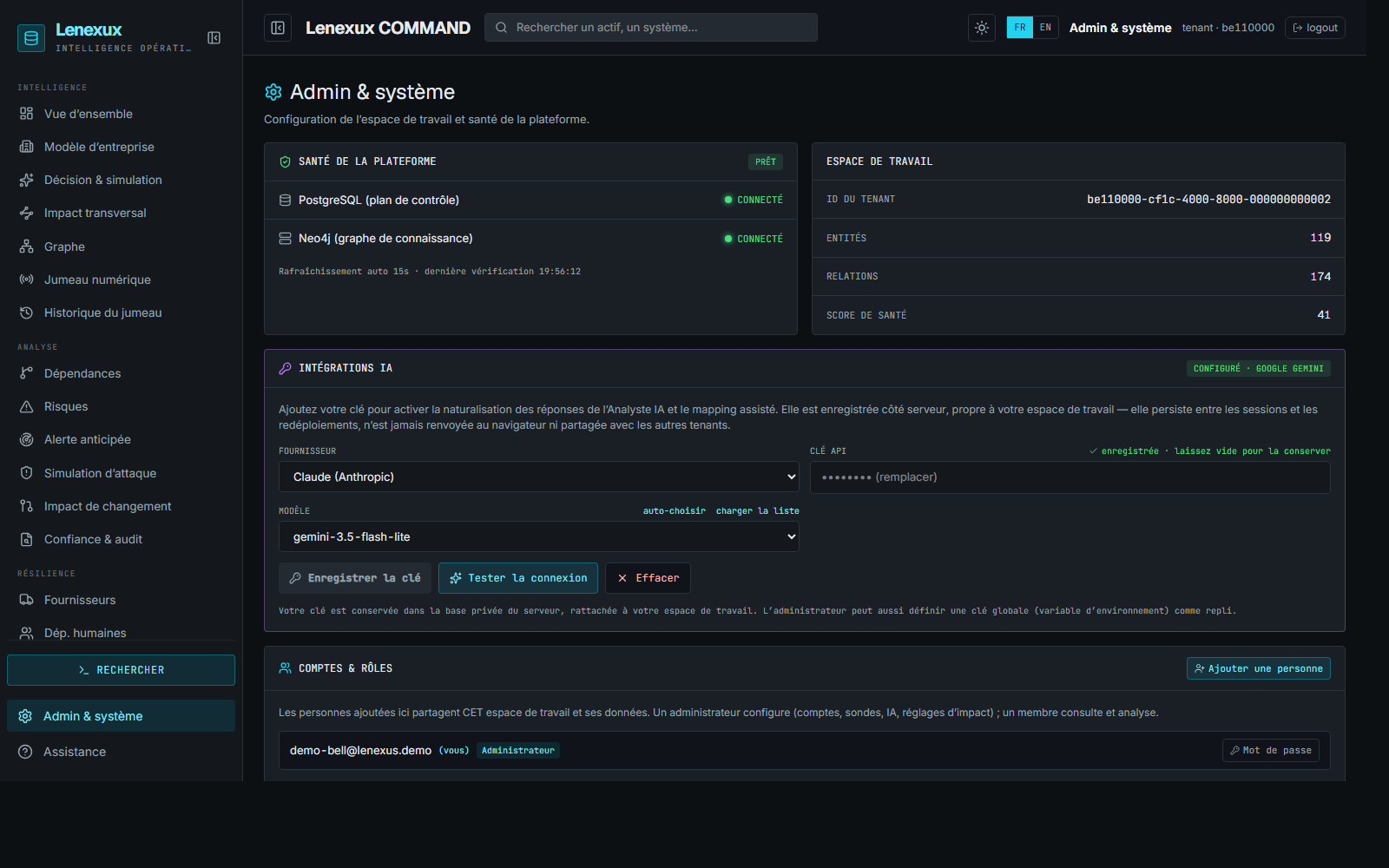Click Tester la connexion button
The height and width of the screenshot is (868, 1389).
point(518,578)
